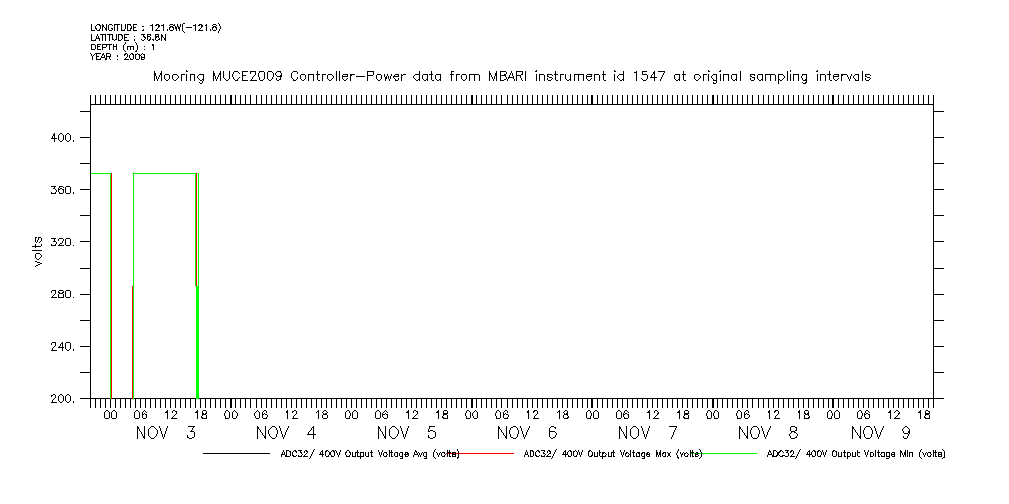Image resolution: width=1009 pixels, height=504 pixels.
Task: Click the NOV 3 date label
Action: point(165,433)
